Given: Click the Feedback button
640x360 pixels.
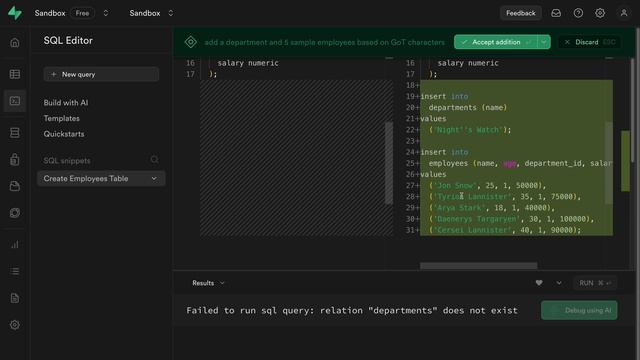Looking at the screenshot, I should point(520,13).
